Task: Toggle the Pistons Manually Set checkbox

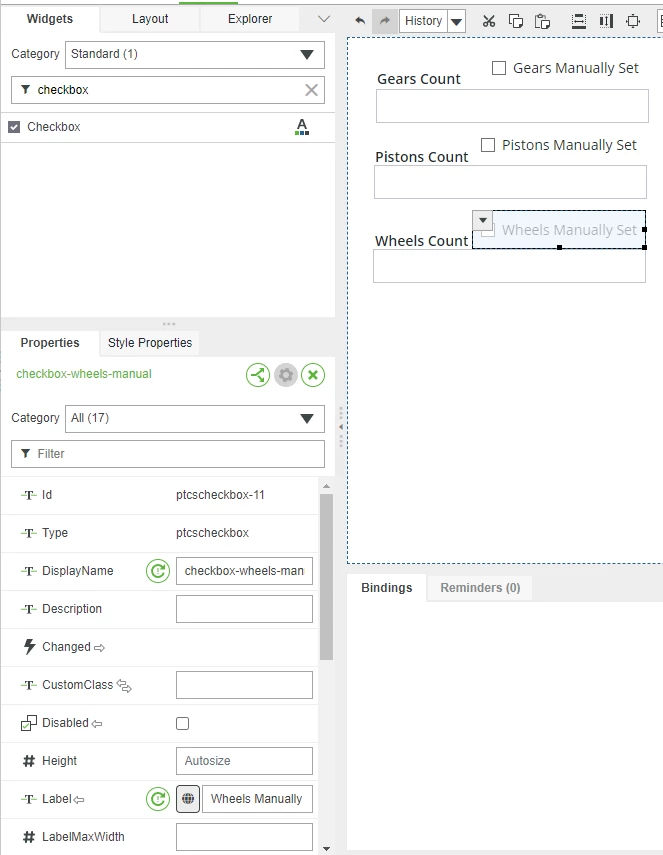Action: point(488,145)
